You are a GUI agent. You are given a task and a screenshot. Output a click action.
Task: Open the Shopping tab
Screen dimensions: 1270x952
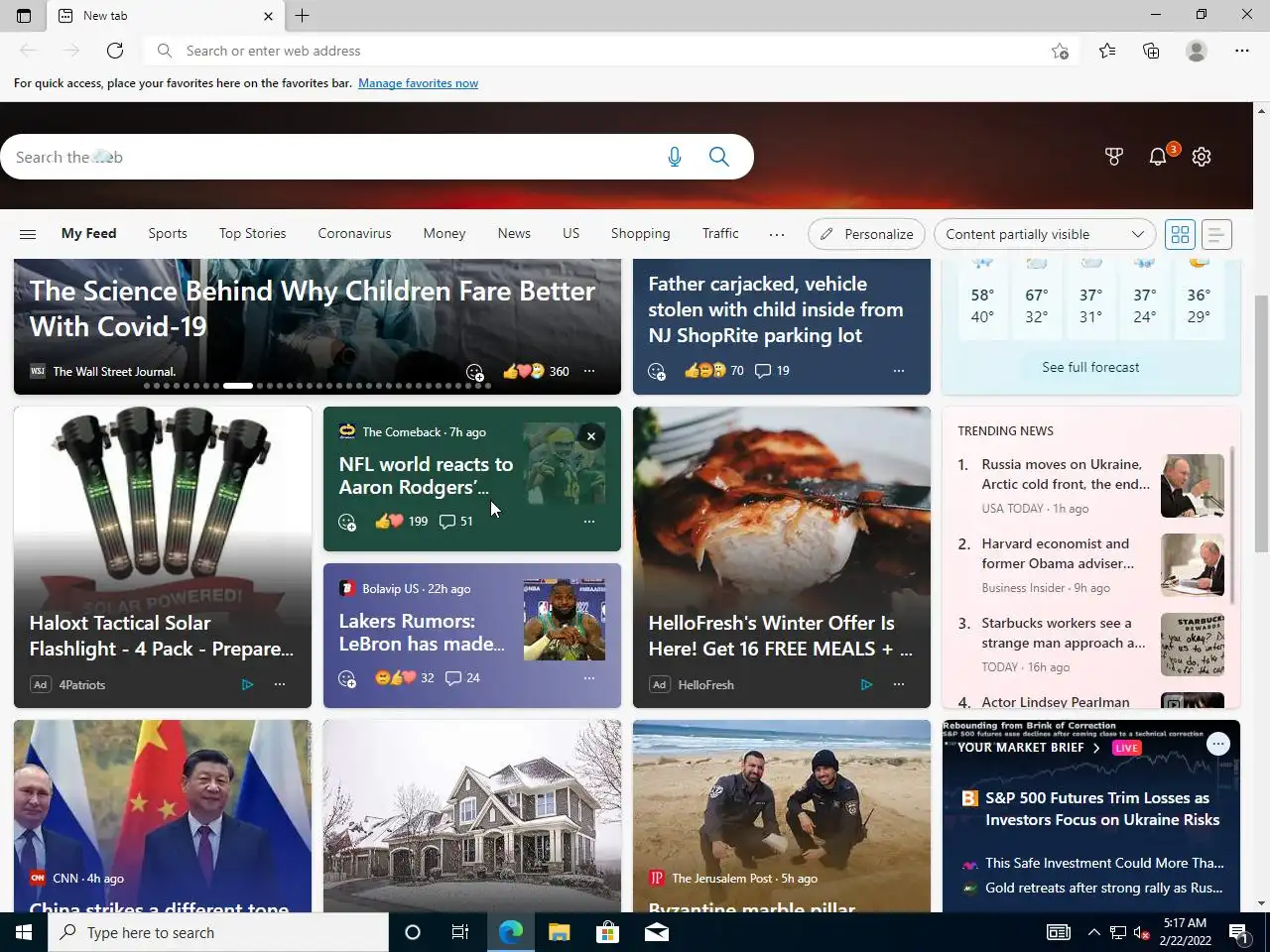(641, 234)
